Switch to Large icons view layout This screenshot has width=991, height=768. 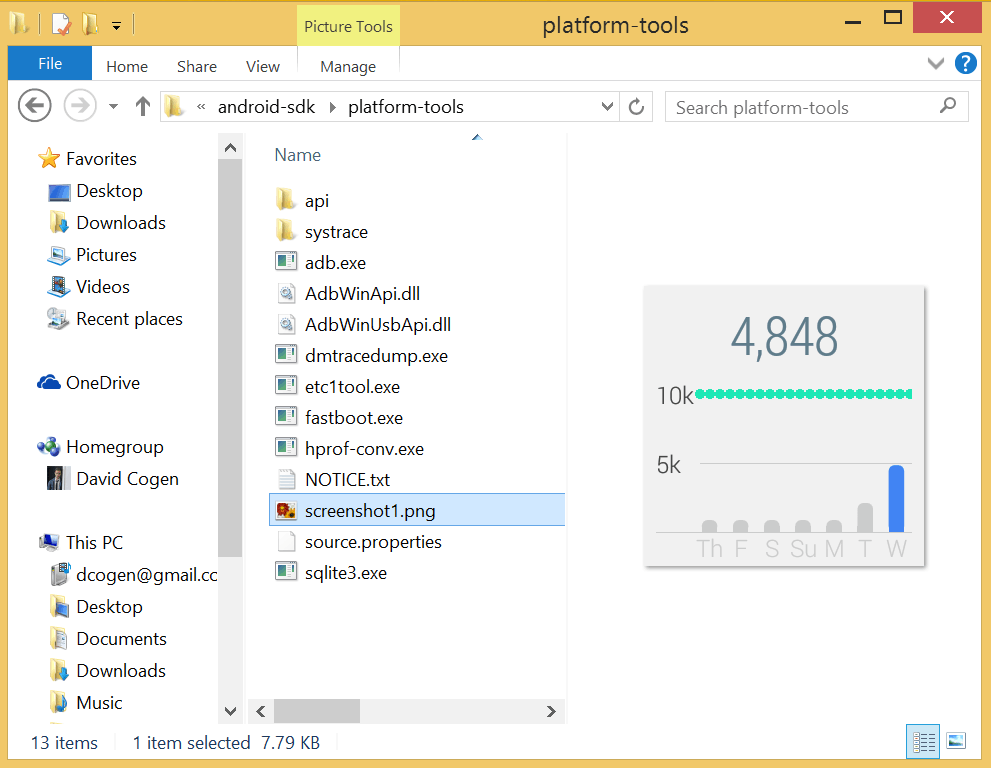coord(956,742)
